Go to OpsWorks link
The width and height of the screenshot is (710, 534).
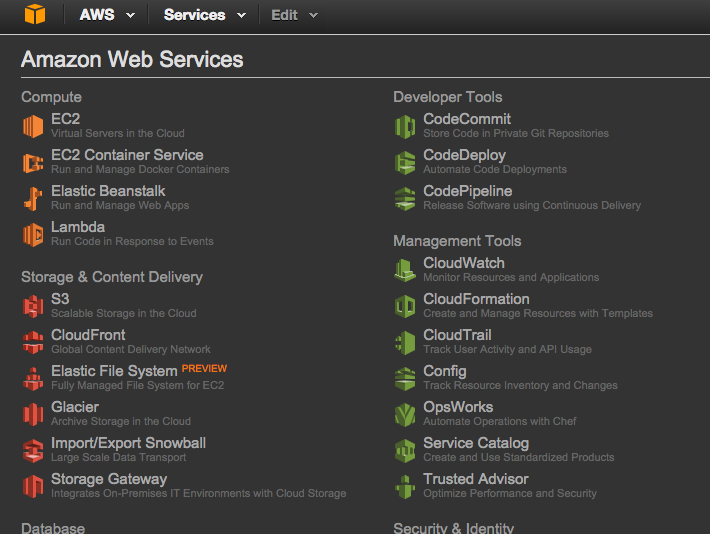(458, 407)
